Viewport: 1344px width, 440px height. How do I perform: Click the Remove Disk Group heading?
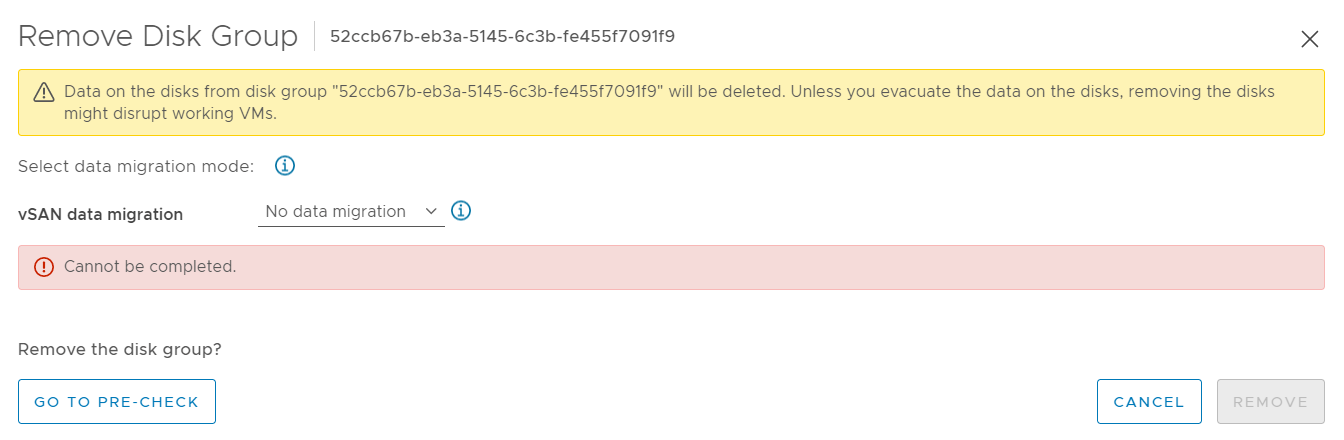pyautogui.click(x=158, y=36)
